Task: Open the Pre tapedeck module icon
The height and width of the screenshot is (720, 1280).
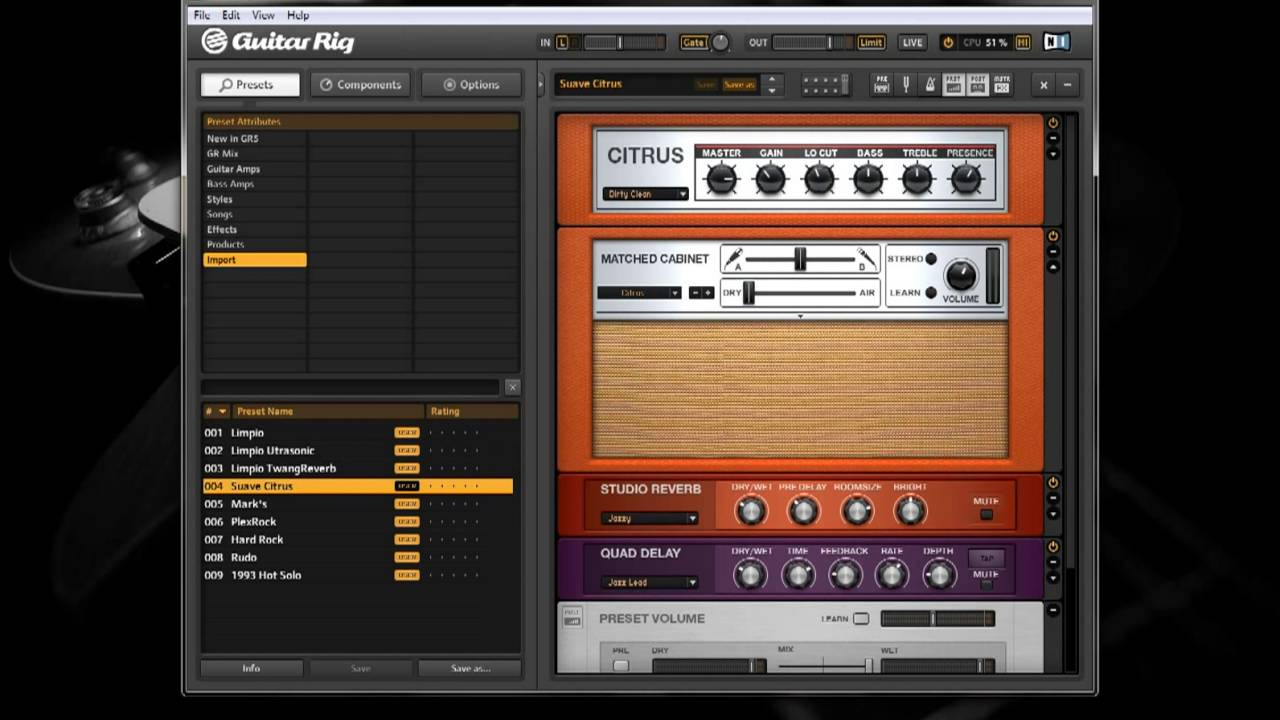Action: (881, 85)
